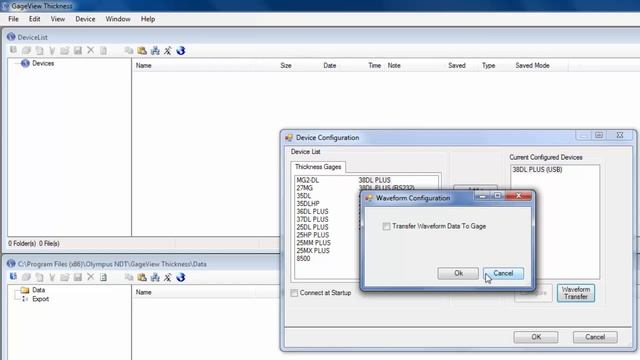Click the floppy-disk save icon in DeviceList toolbar

pos(78,50)
